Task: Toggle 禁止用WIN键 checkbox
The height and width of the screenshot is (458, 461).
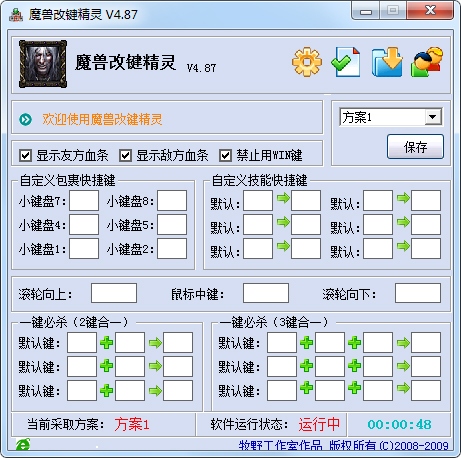Action: 225,156
